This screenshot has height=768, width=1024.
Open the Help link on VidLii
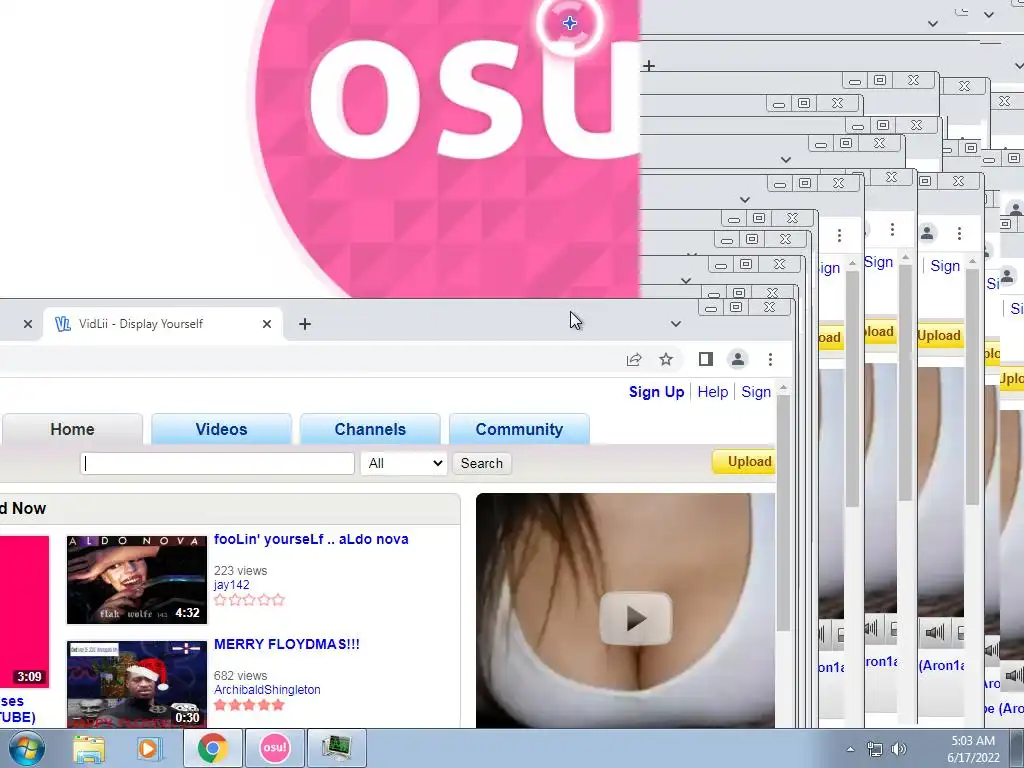[712, 392]
